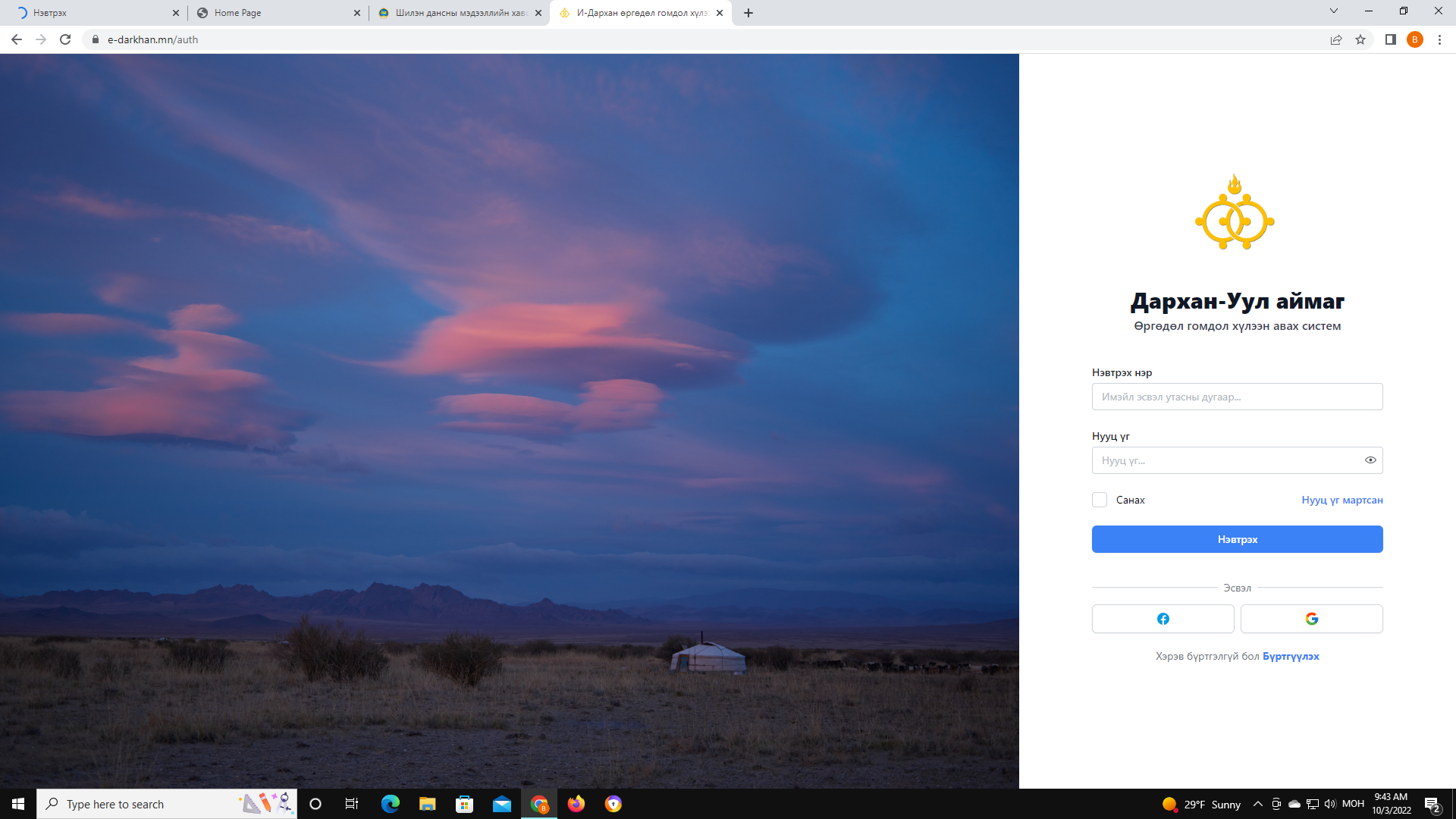Viewport: 1456px width, 819px height.
Task: Expand the tab search chevron
Action: (x=1333, y=11)
